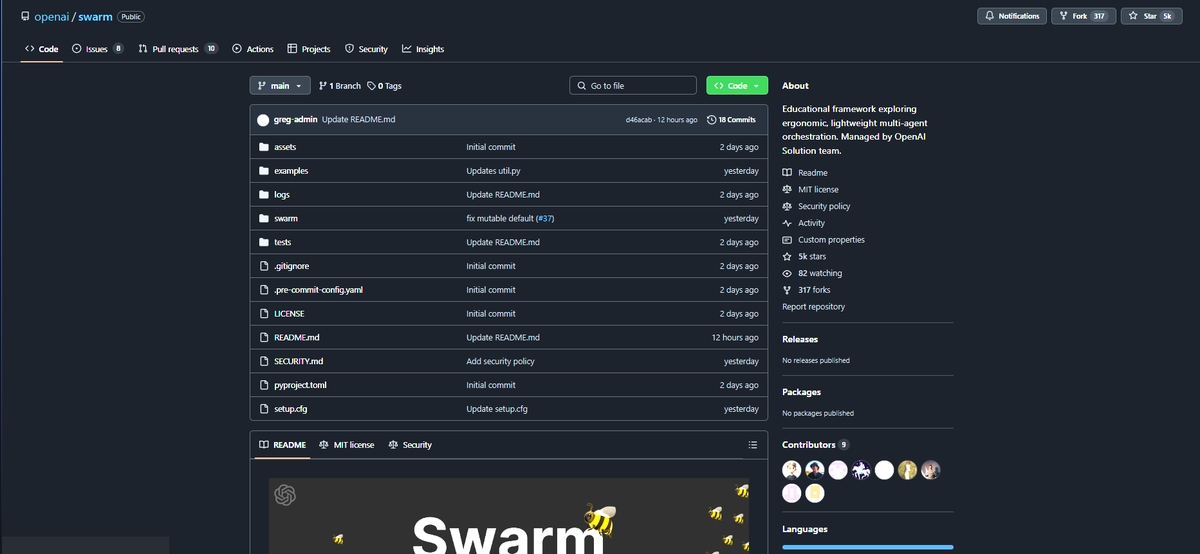Switch to the Insights tab
The height and width of the screenshot is (554, 1200).
pyautogui.click(x=423, y=49)
